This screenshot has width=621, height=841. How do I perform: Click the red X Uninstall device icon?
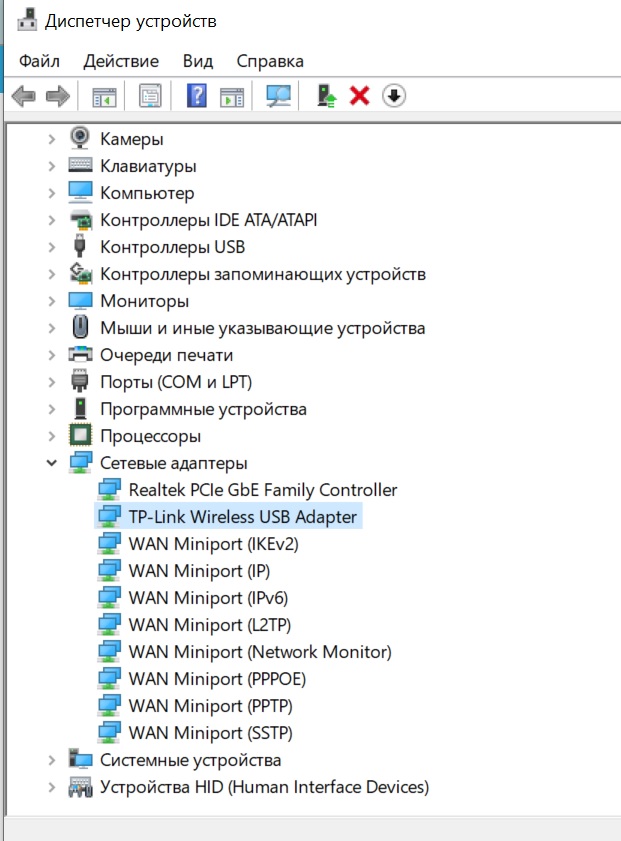point(359,97)
